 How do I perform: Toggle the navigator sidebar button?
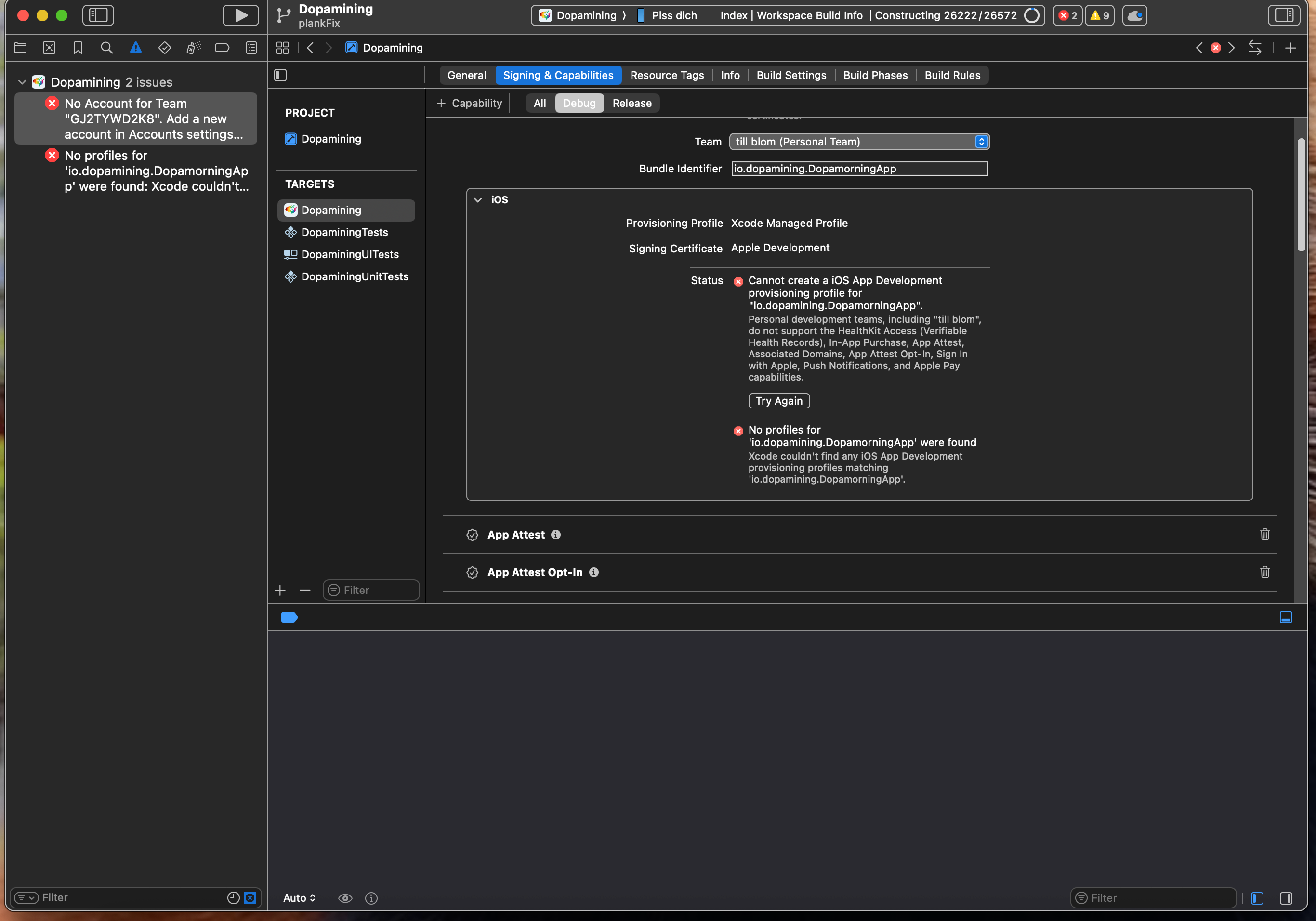(98, 15)
